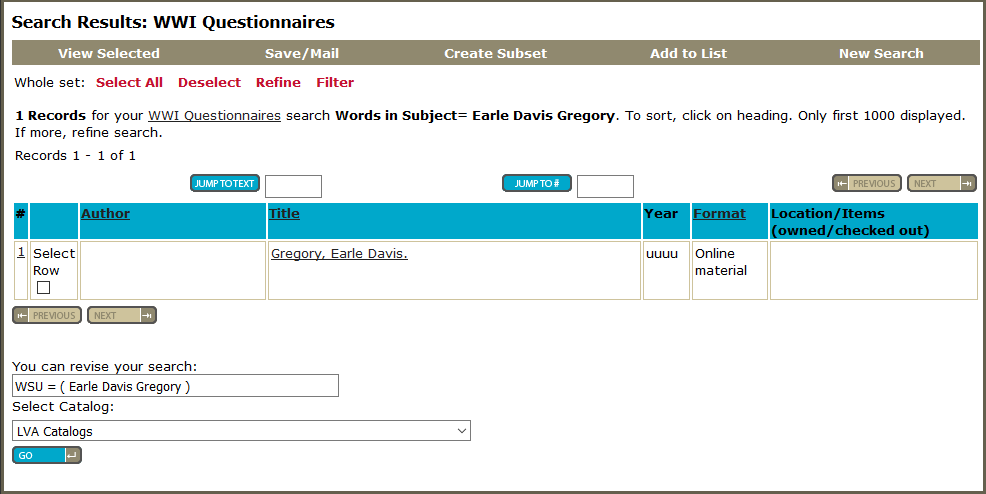986x494 pixels.
Task: Select Create Subset menu item
Action: 496,53
